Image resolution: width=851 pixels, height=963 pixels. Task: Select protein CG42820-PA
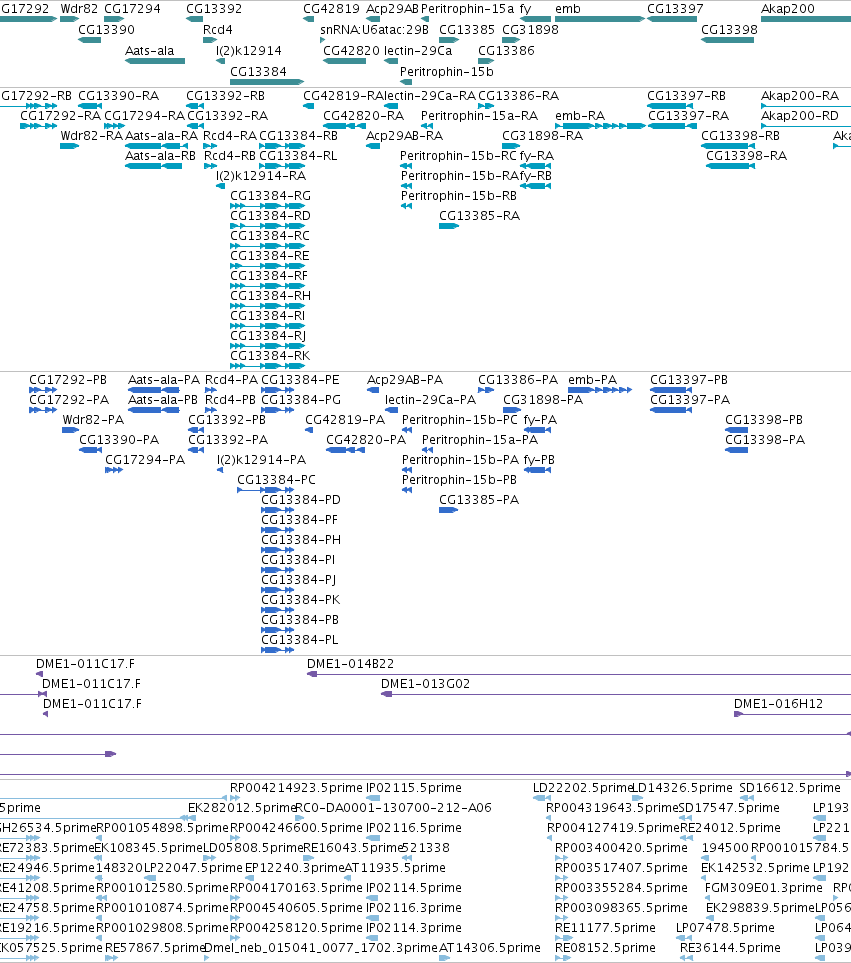[x=366, y=440]
